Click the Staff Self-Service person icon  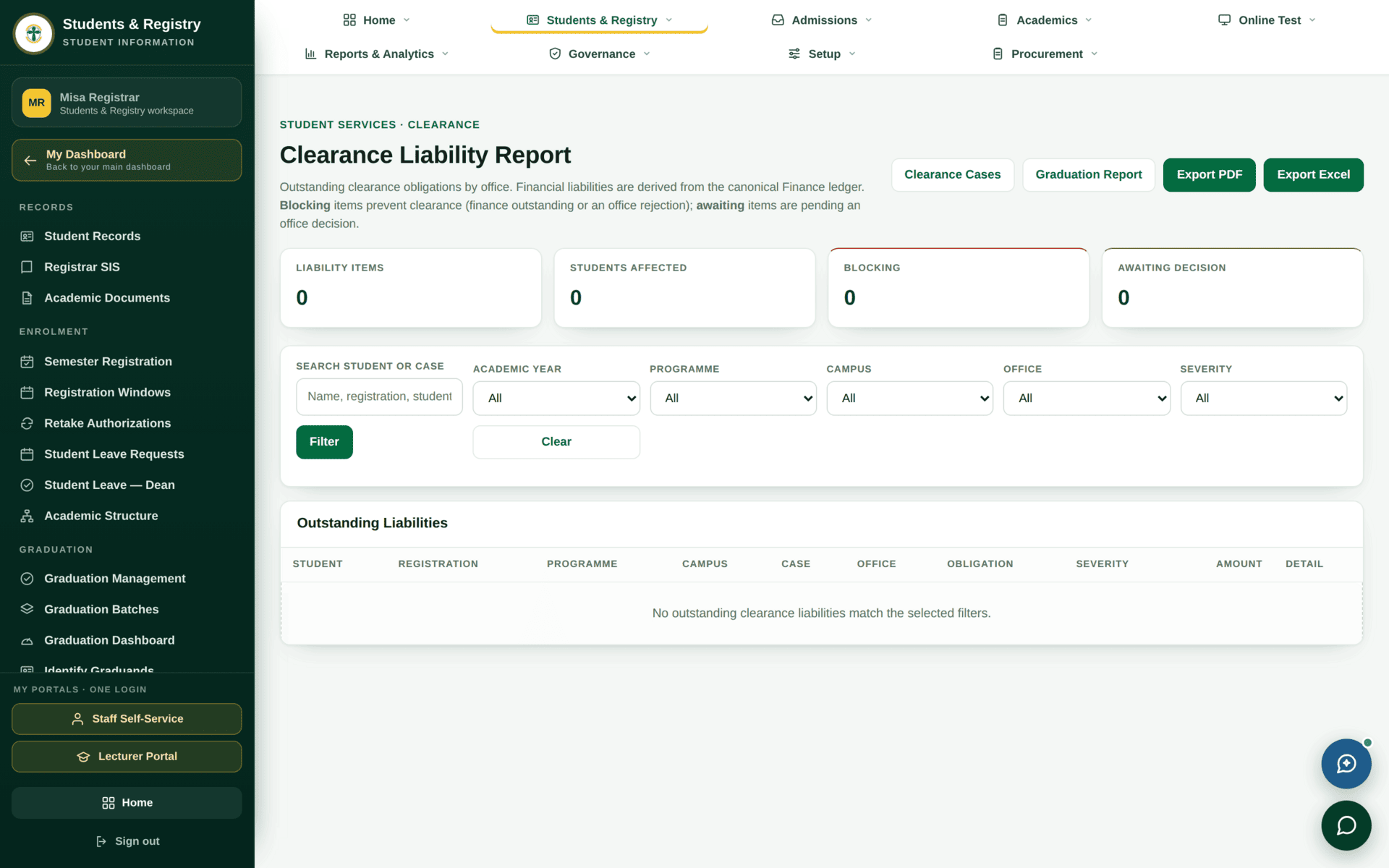point(77,719)
